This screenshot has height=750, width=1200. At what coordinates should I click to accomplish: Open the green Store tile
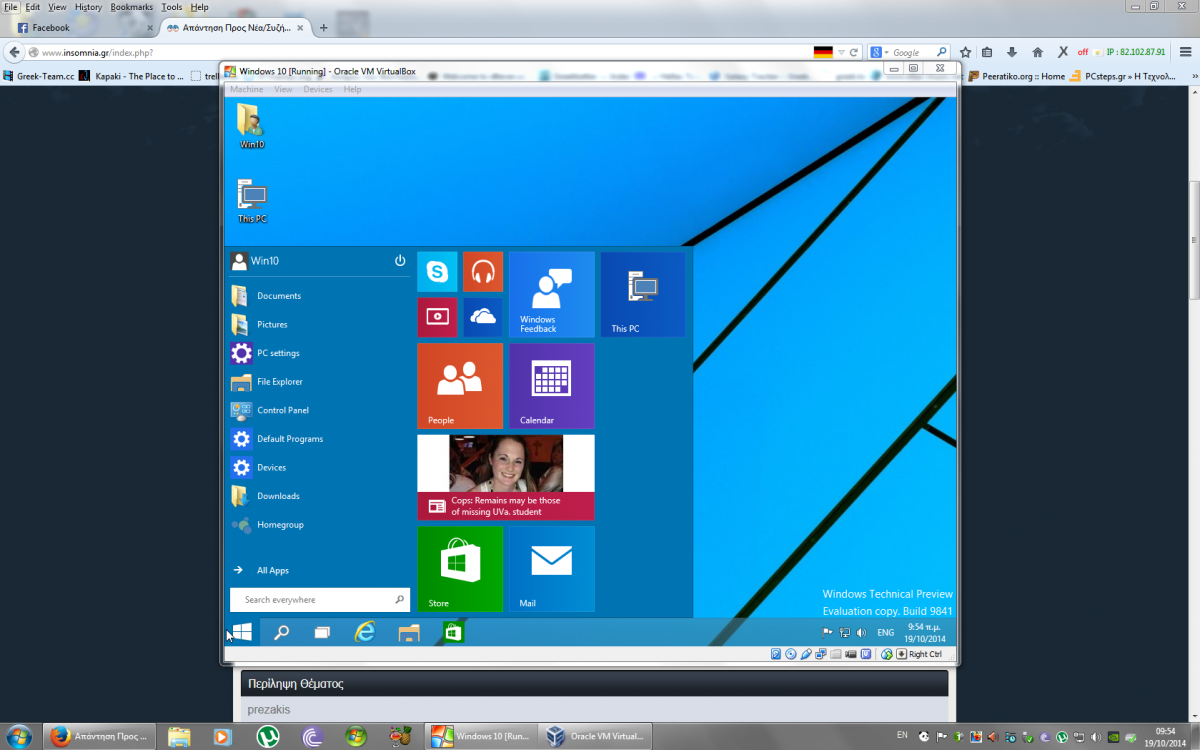pos(460,569)
